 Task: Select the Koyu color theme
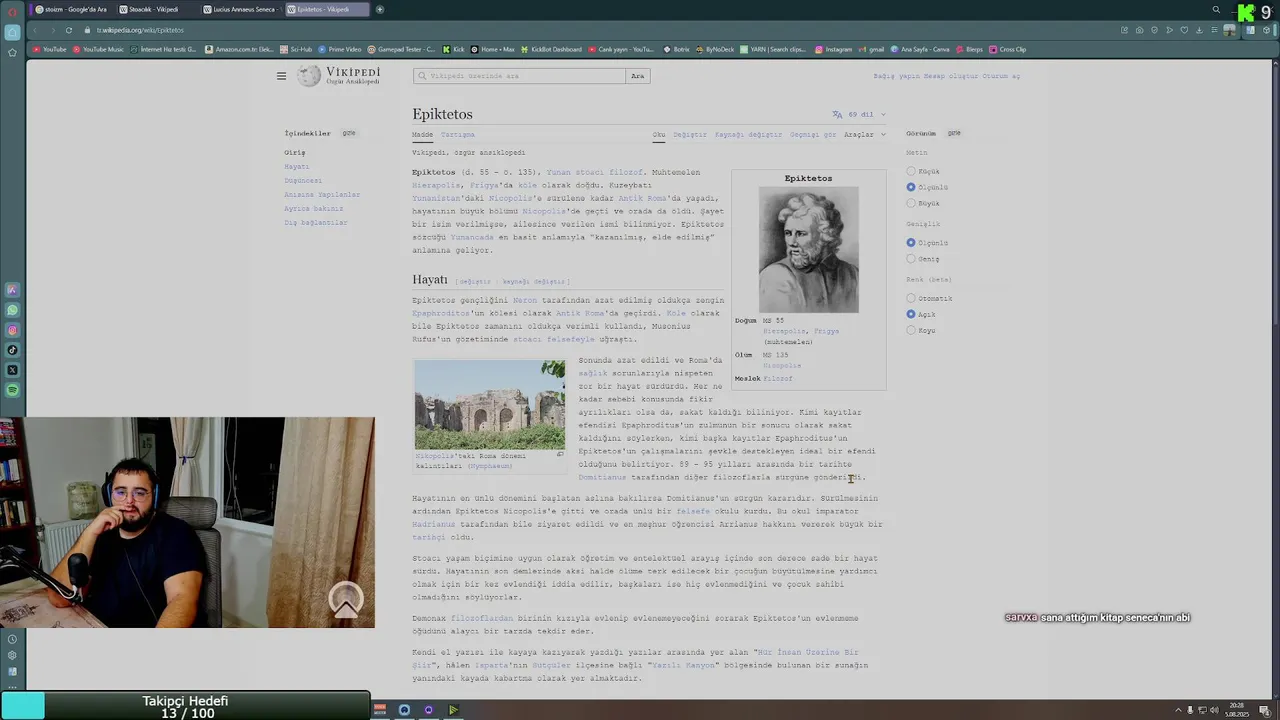(911, 330)
